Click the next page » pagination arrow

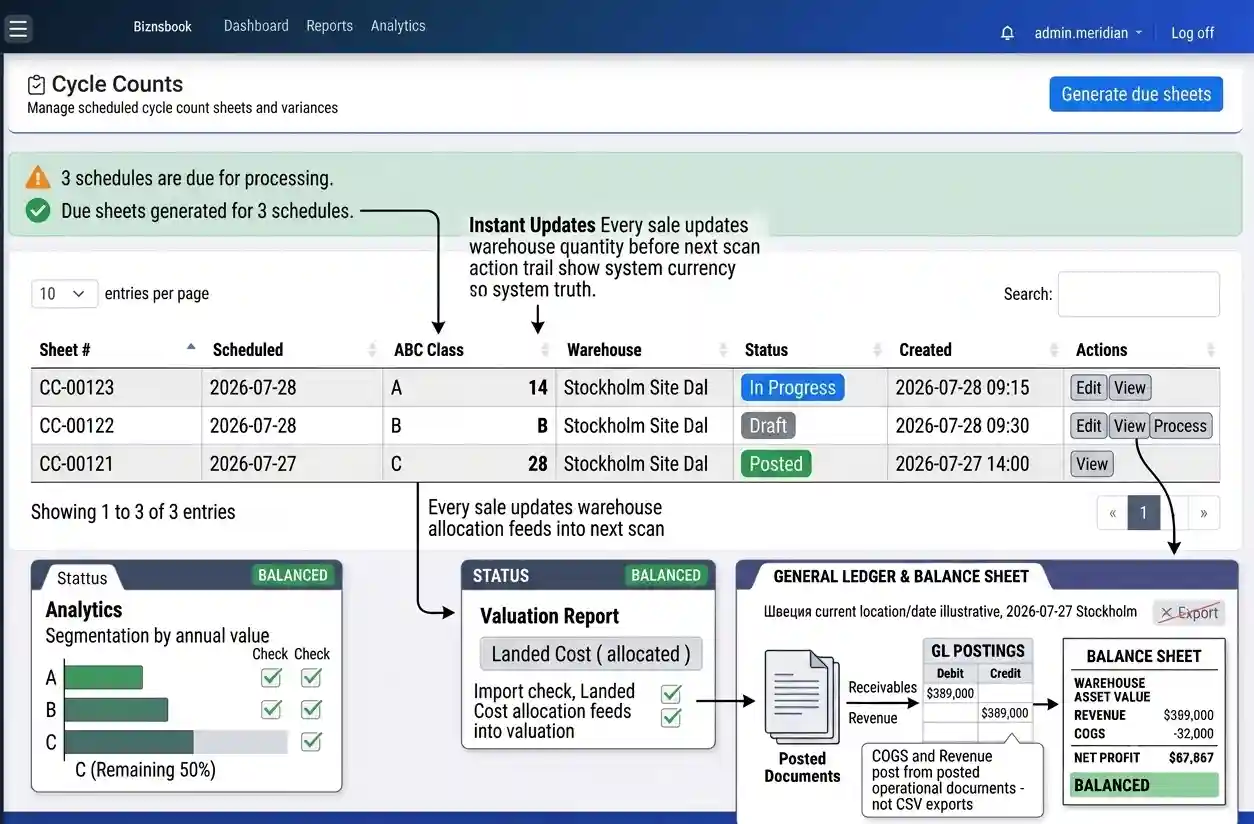1204,513
